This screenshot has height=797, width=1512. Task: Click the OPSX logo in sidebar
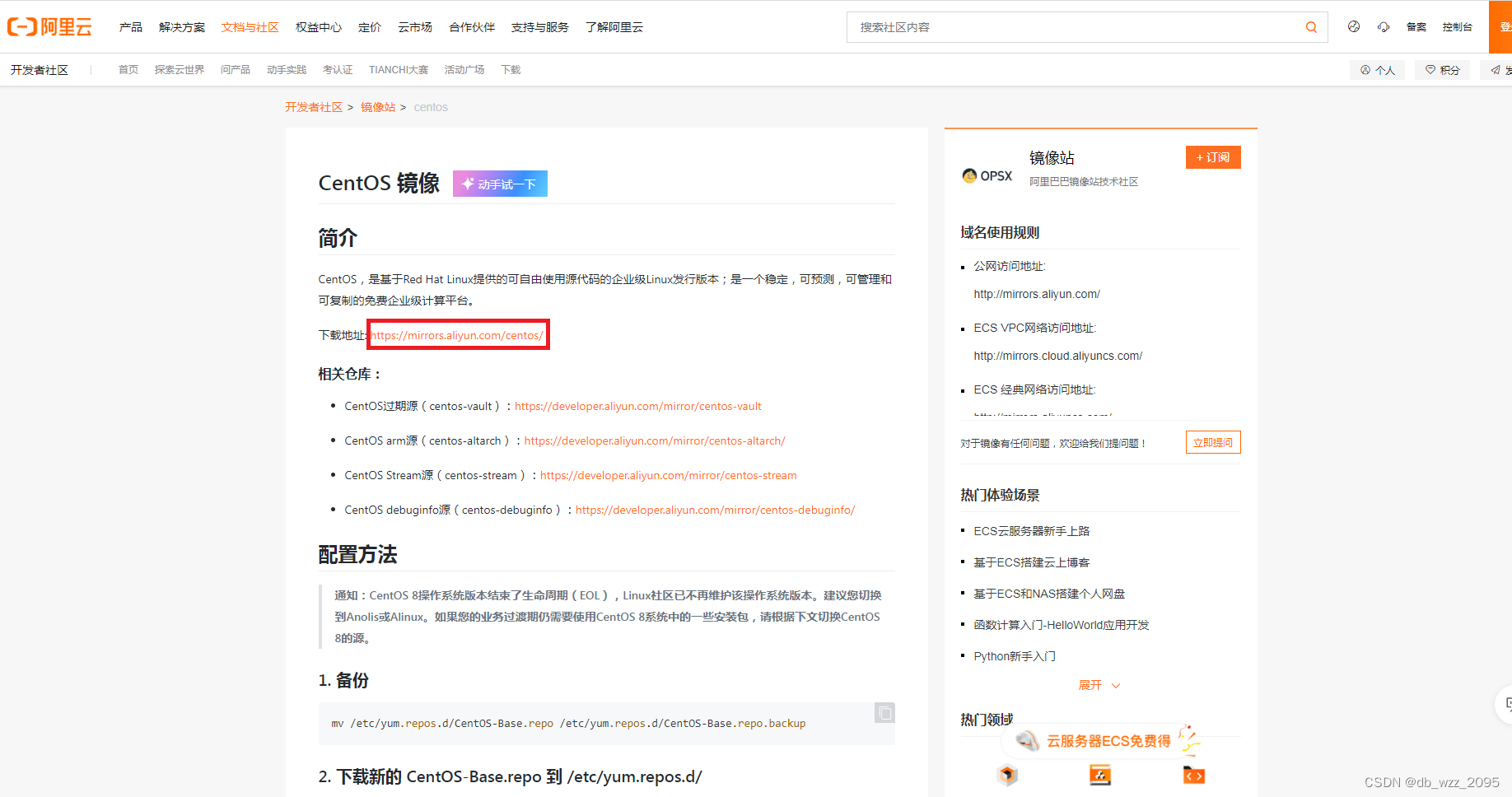pos(987,175)
